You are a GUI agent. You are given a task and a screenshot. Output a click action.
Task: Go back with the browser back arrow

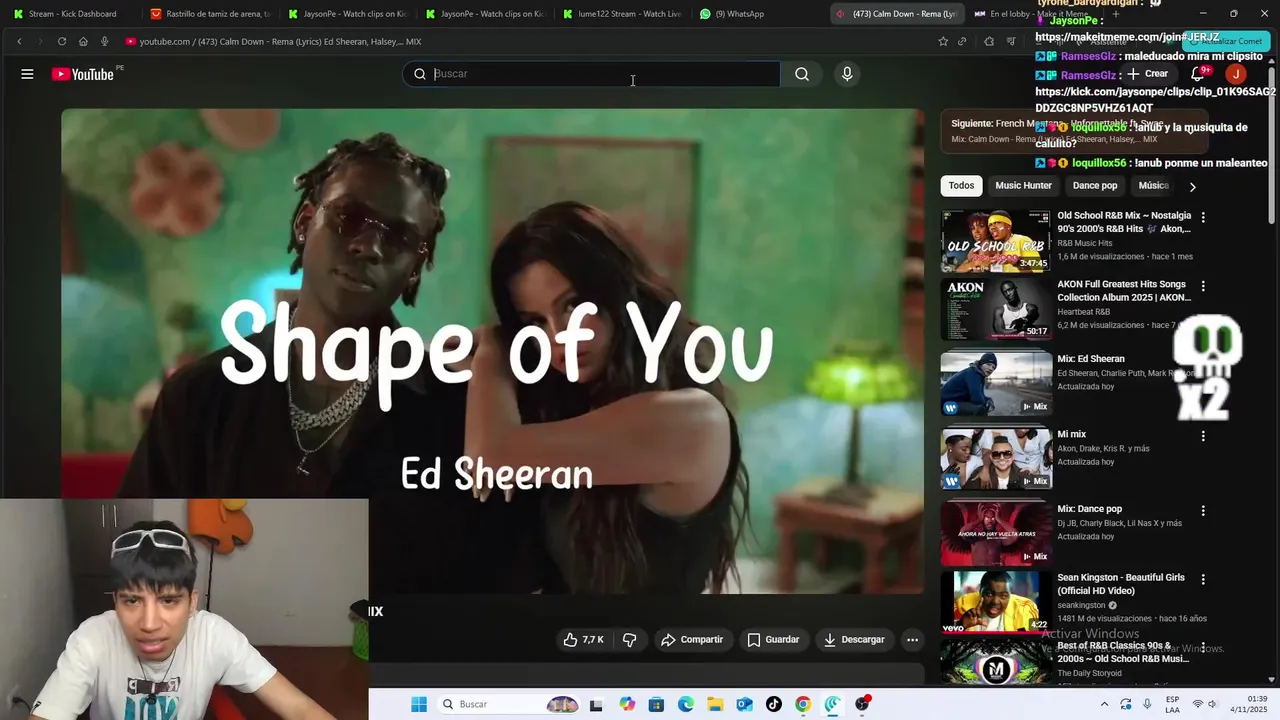pyautogui.click(x=19, y=41)
